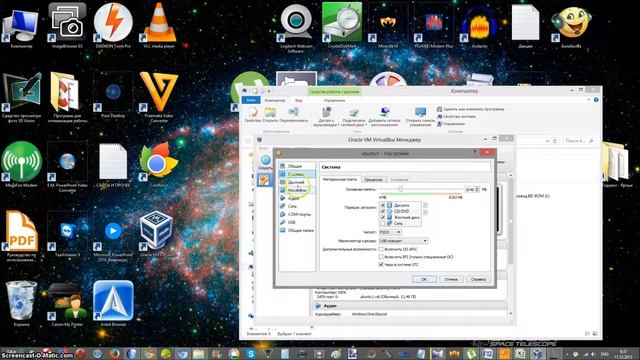The image size is (640, 360).
Task: Open the Display (Дисплей) settings category
Action: 297,182
